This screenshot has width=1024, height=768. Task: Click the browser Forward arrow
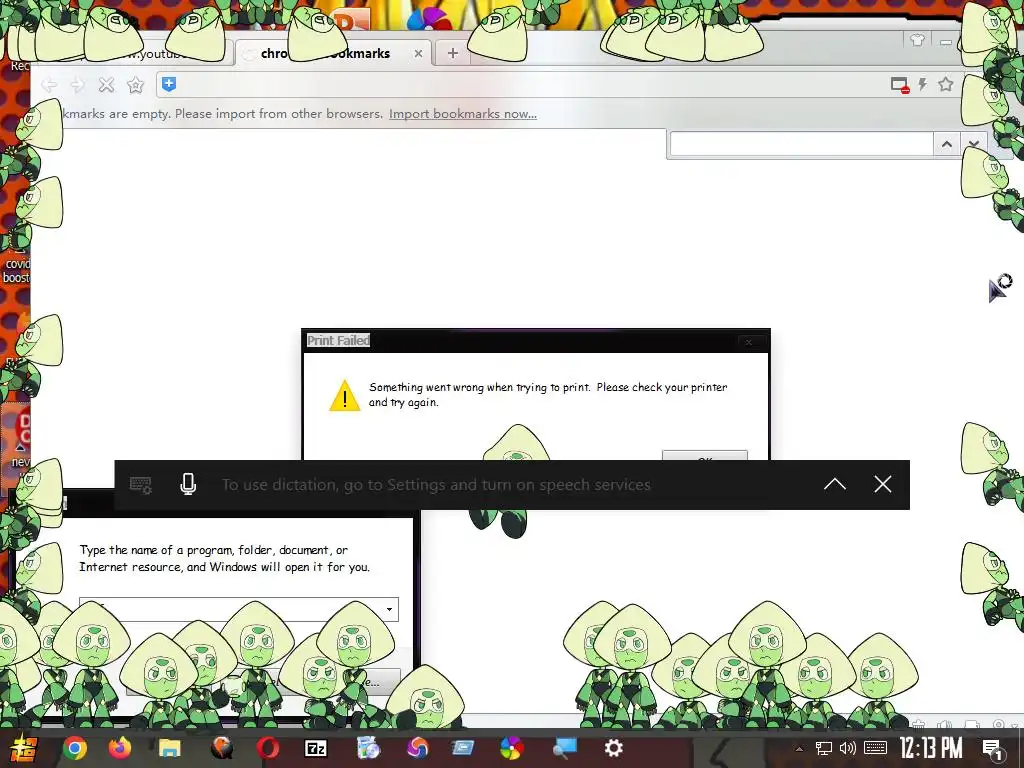(78, 85)
